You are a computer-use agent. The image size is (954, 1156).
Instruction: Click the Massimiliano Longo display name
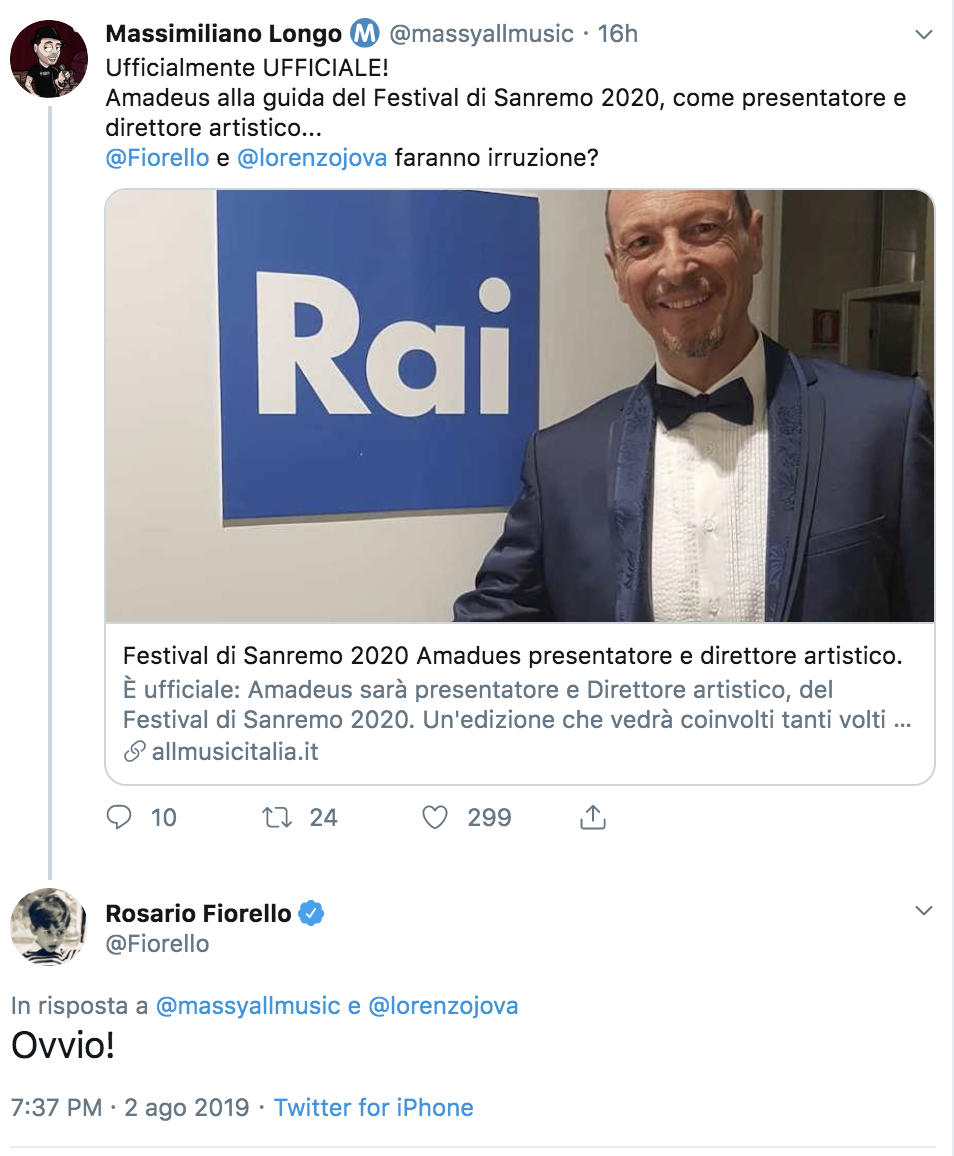point(222,34)
